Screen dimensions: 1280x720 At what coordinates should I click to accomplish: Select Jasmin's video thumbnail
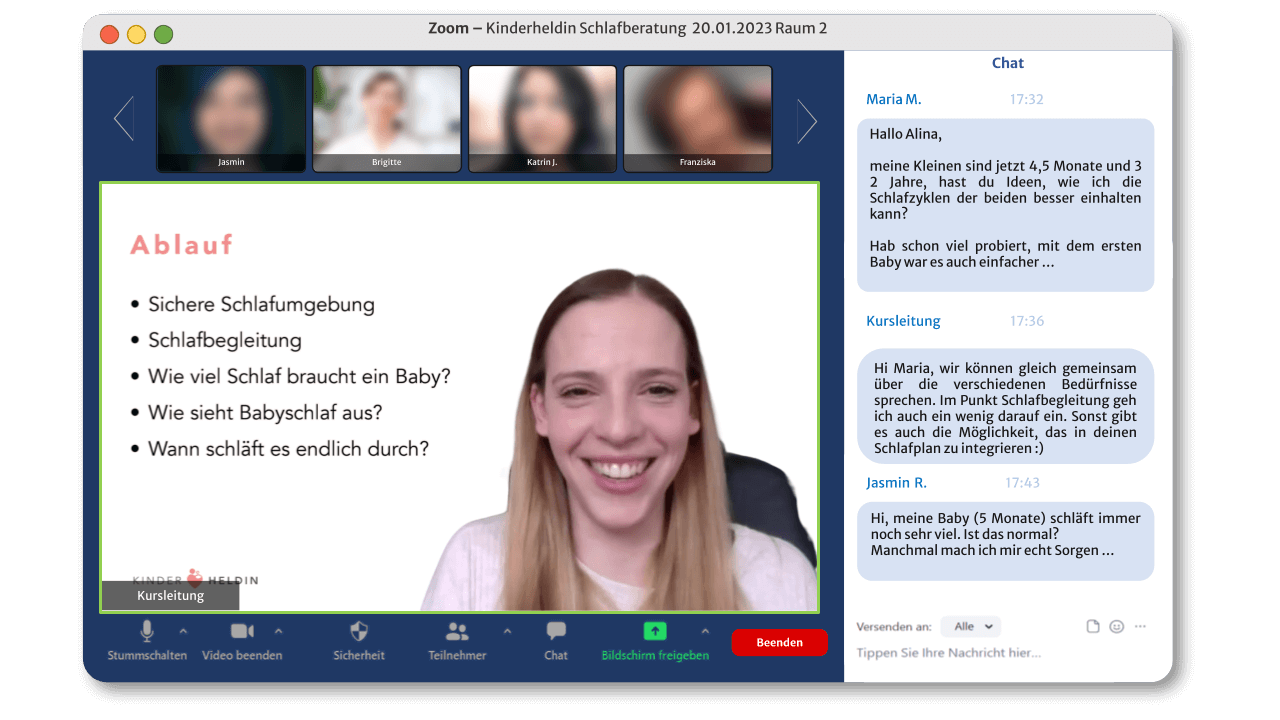(x=231, y=119)
